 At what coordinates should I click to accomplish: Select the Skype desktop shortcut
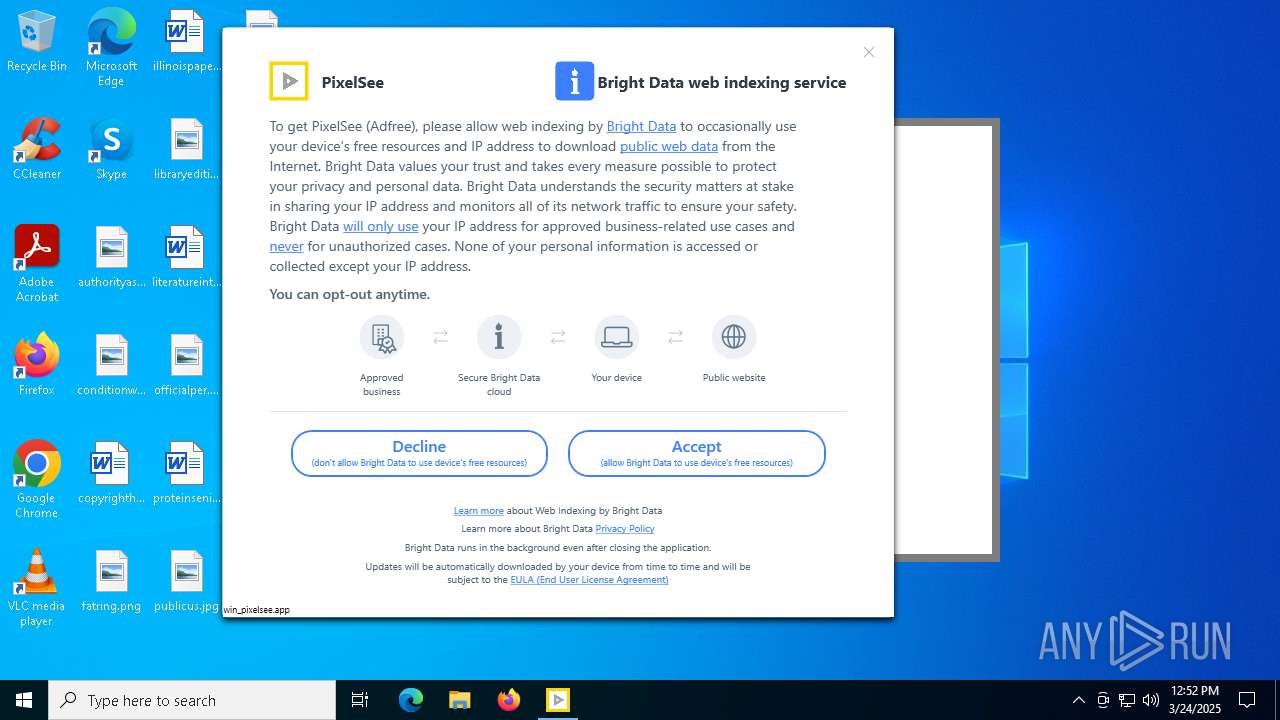(x=111, y=149)
